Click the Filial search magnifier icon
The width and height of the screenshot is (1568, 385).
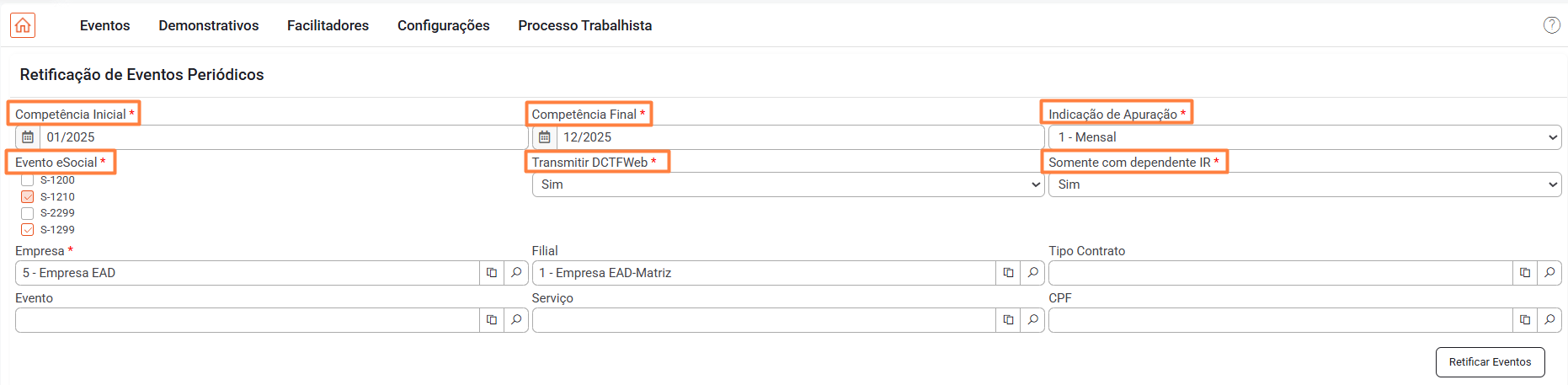(1032, 273)
